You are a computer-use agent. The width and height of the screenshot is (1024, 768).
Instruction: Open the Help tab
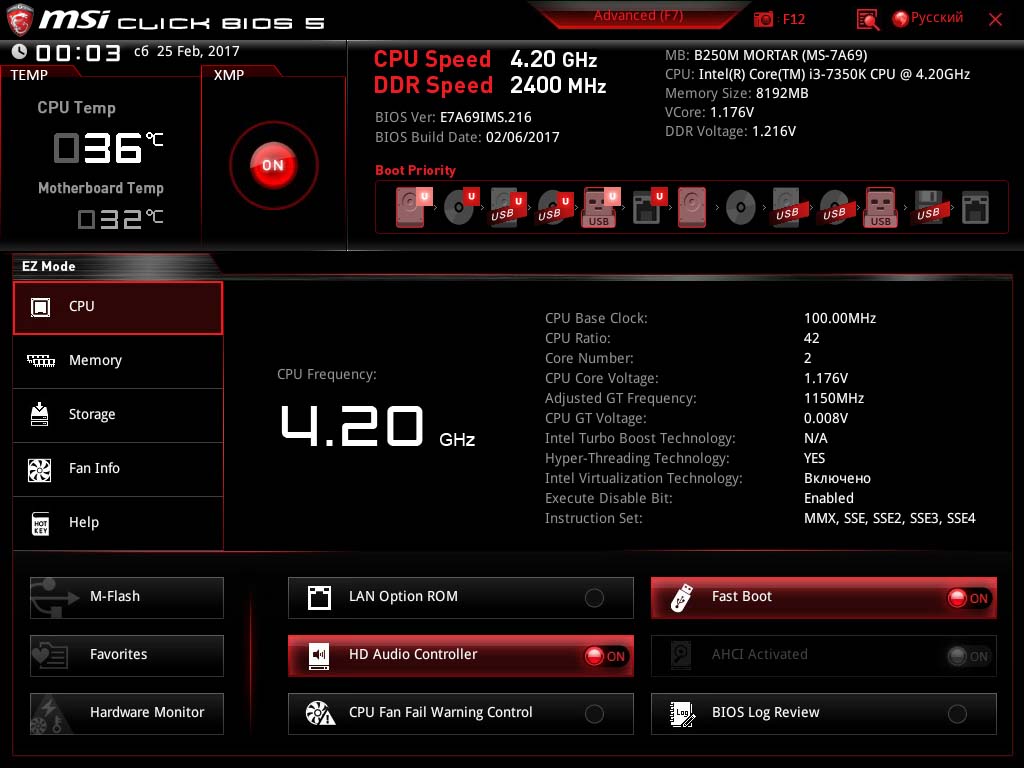click(118, 523)
